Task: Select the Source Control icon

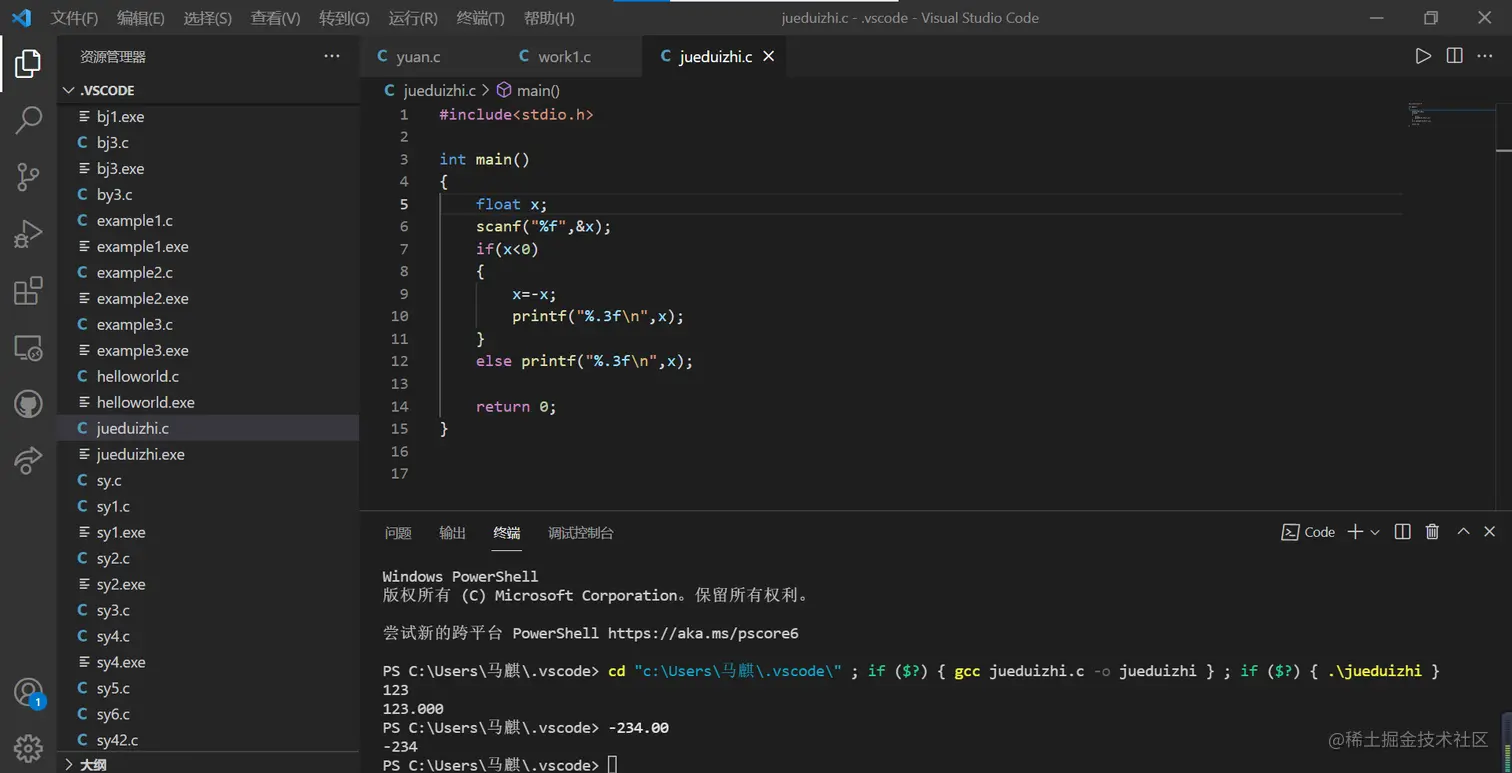Action: [27, 175]
